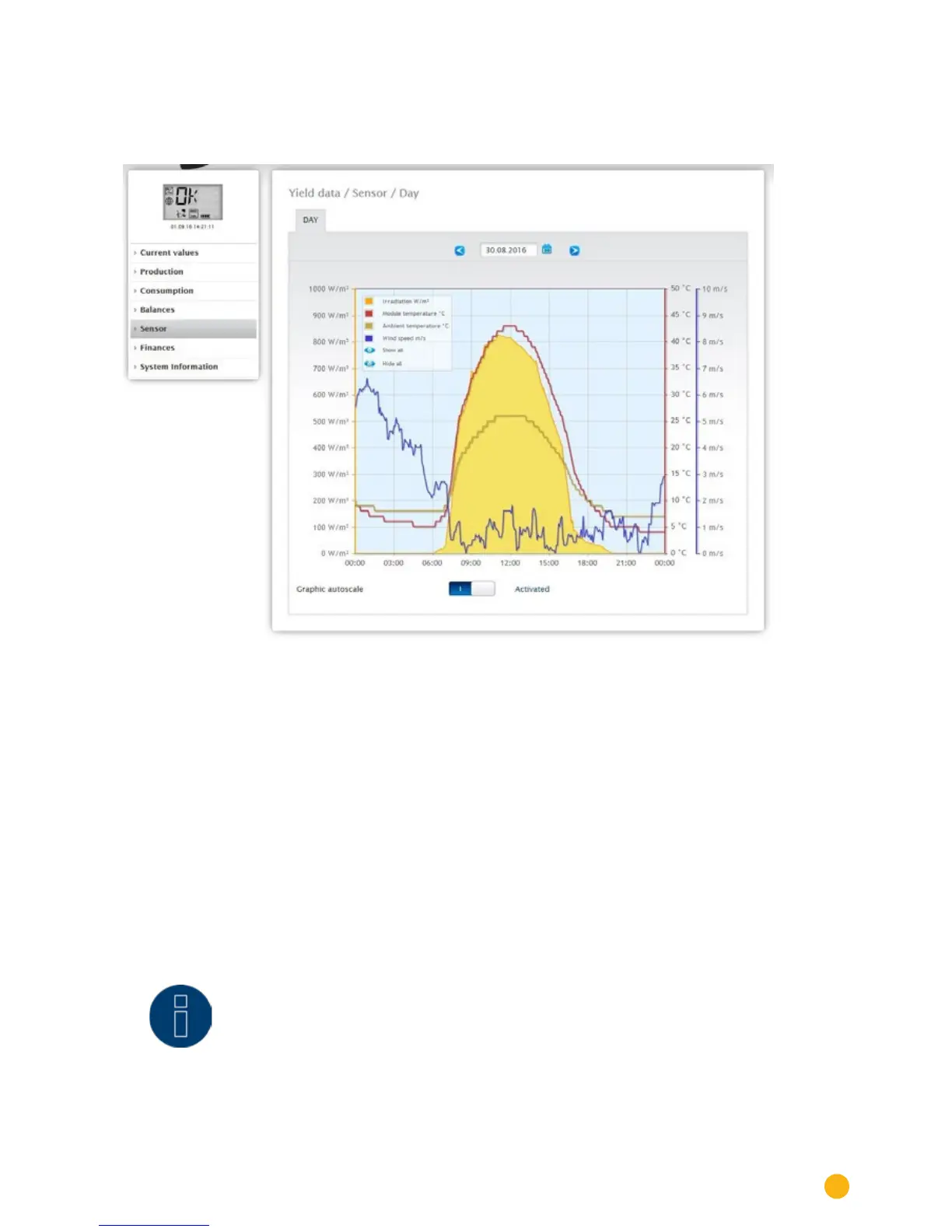Click the '5 m/s' axis label
This screenshot has width=952, height=1232.
[712, 422]
